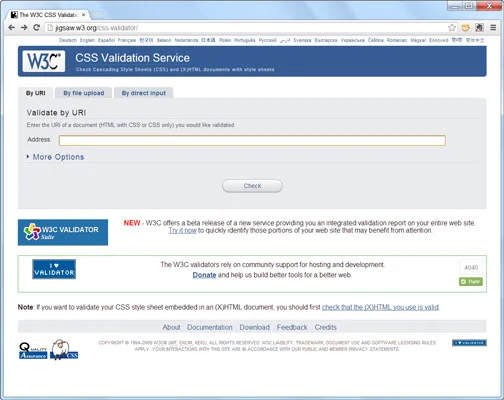Viewport: 504px width, 400px height.
Task: Switch the page language to Svenska
Action: click(302, 40)
